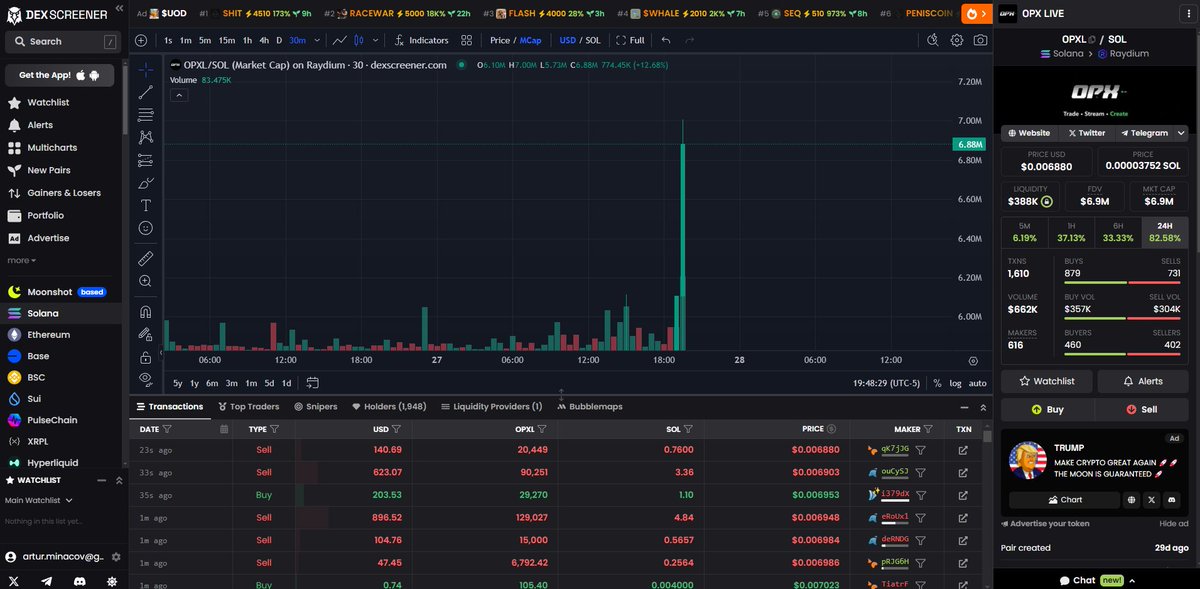Toggle log scale on the chart

(955, 383)
